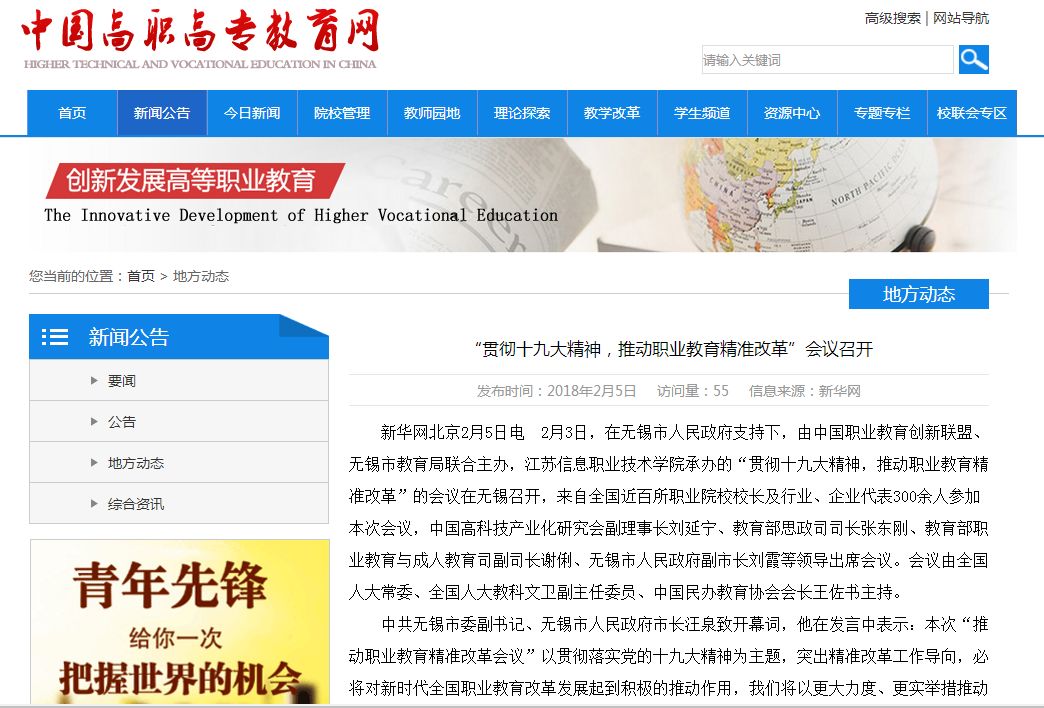Click the 创新发展高等职业教育 banner image

[x=522, y=194]
